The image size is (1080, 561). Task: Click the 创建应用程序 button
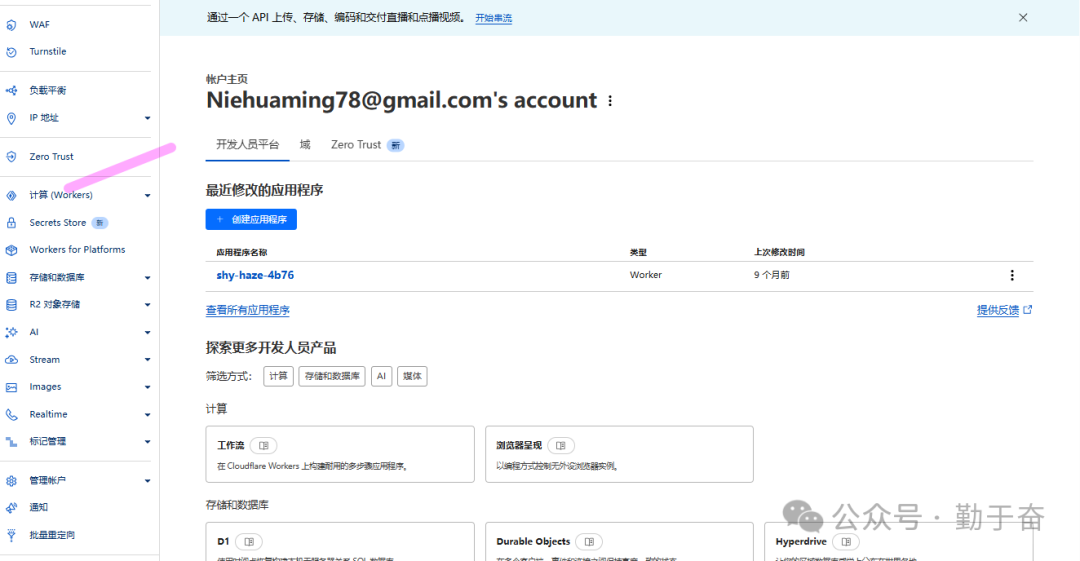251,219
